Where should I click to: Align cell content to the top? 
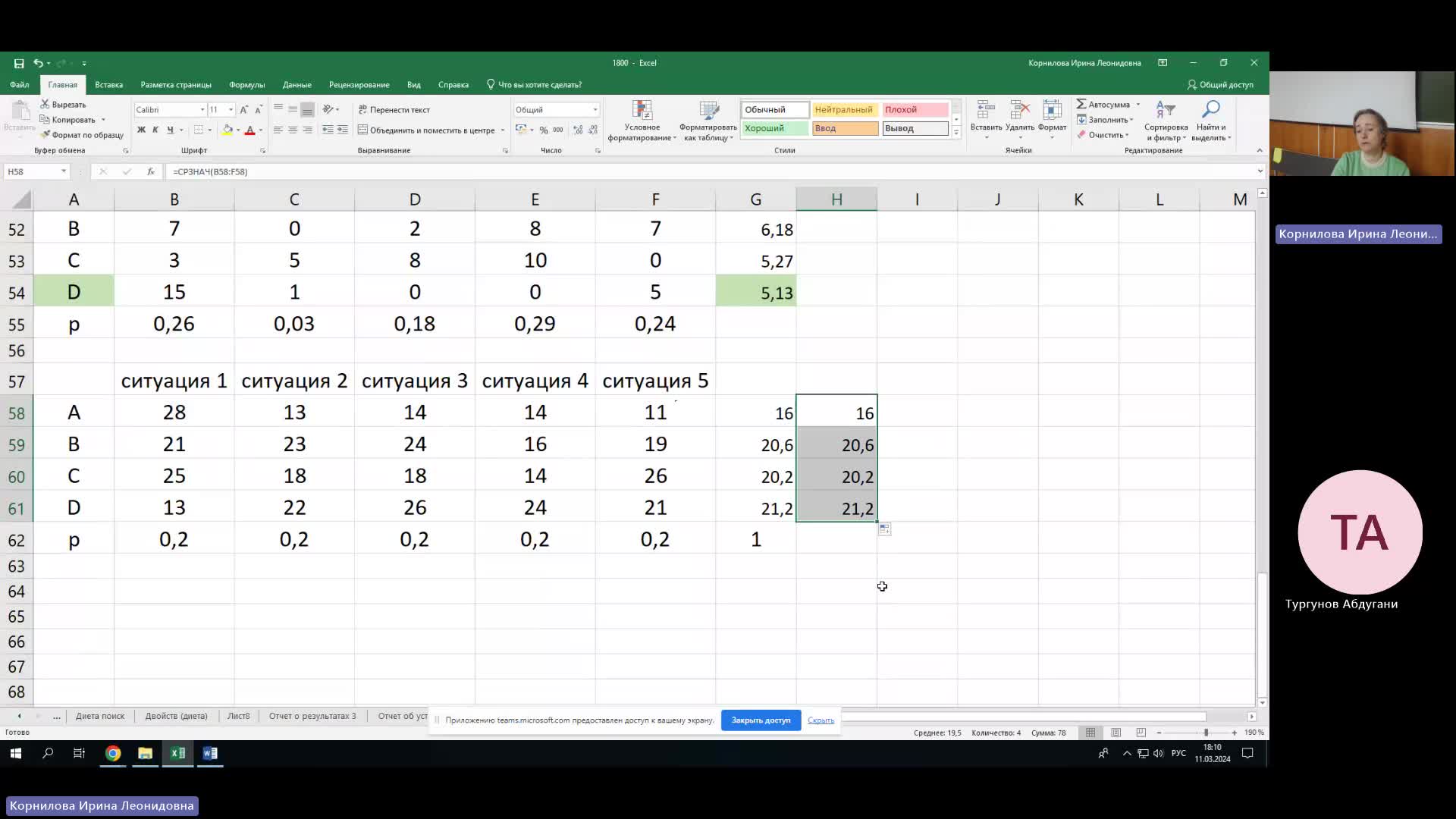point(278,109)
